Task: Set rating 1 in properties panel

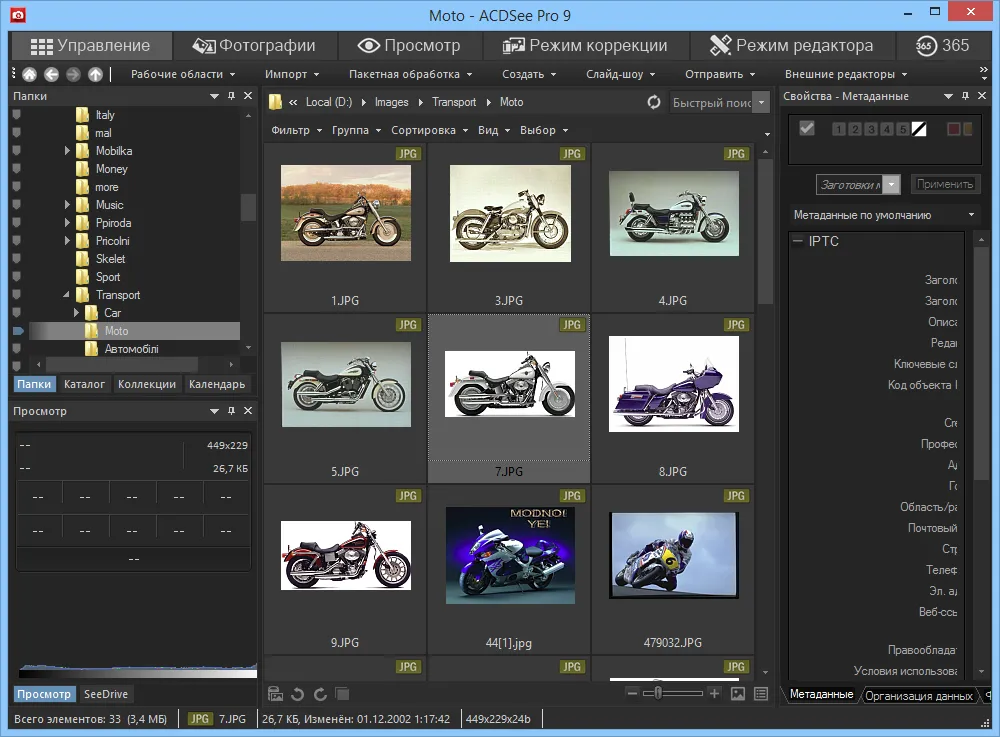Action: coord(839,129)
